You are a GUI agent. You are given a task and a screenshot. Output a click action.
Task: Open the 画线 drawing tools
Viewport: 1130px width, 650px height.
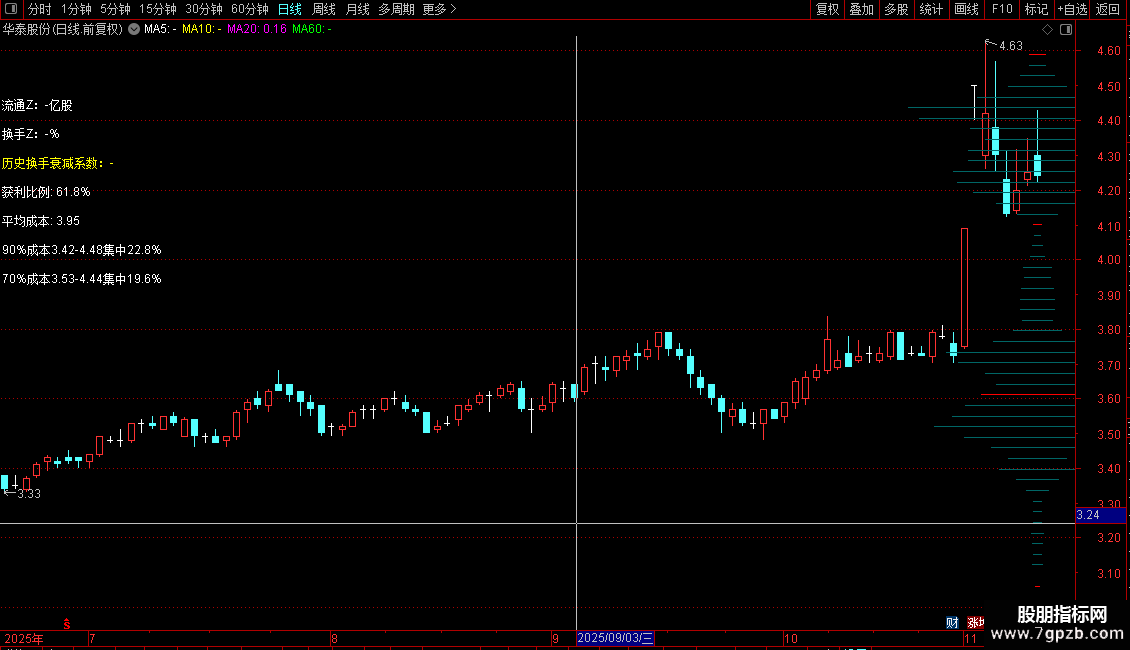click(x=966, y=9)
